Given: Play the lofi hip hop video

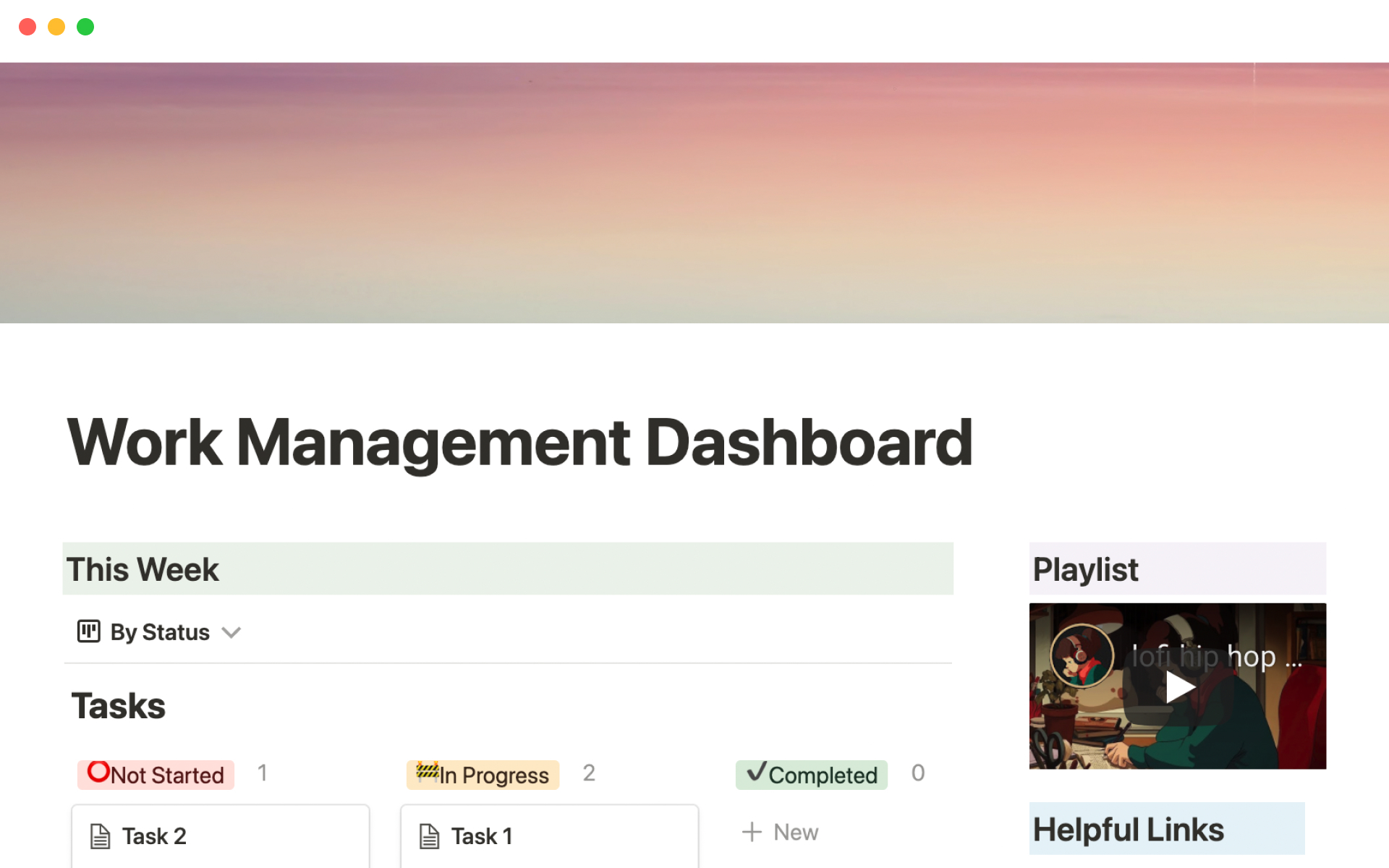Looking at the screenshot, I should (x=1178, y=686).
